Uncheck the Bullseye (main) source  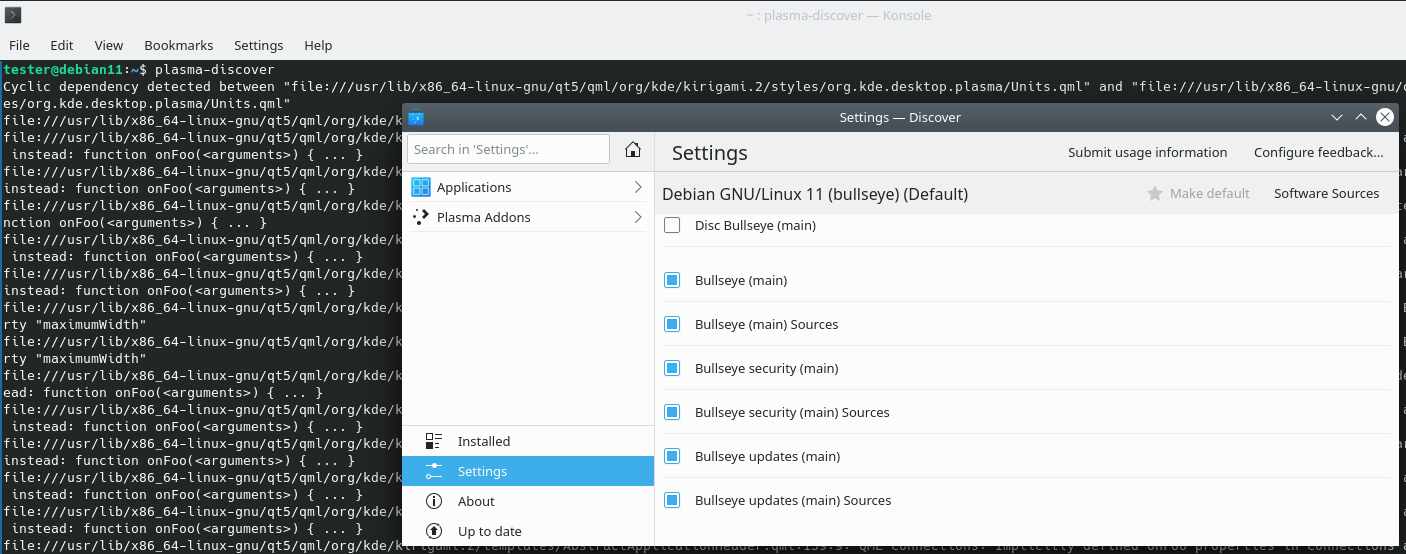672,280
